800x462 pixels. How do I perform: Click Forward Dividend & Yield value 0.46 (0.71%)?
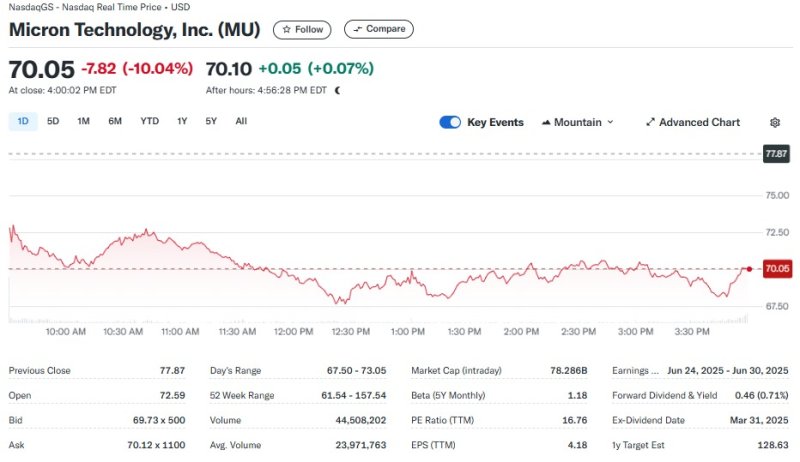761,396
